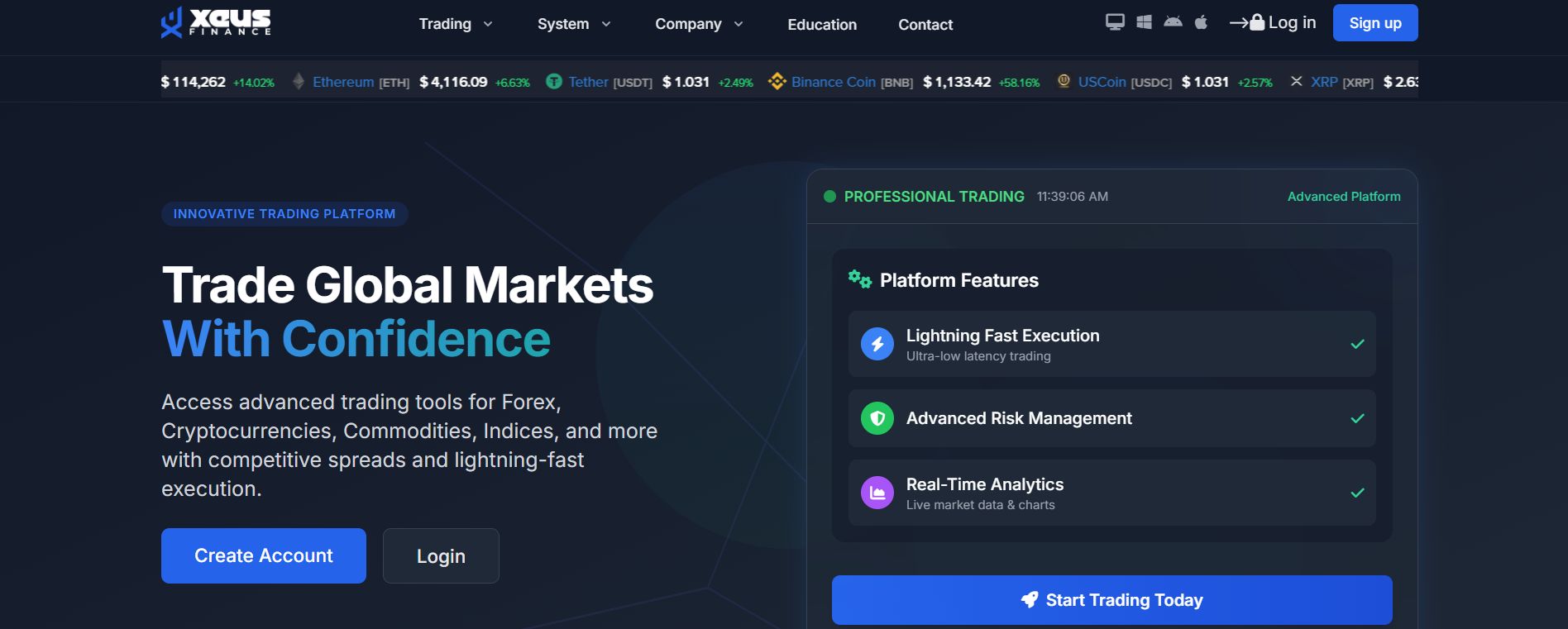The image size is (1568, 629).
Task: Click the Apple platform icon
Action: click(1201, 22)
